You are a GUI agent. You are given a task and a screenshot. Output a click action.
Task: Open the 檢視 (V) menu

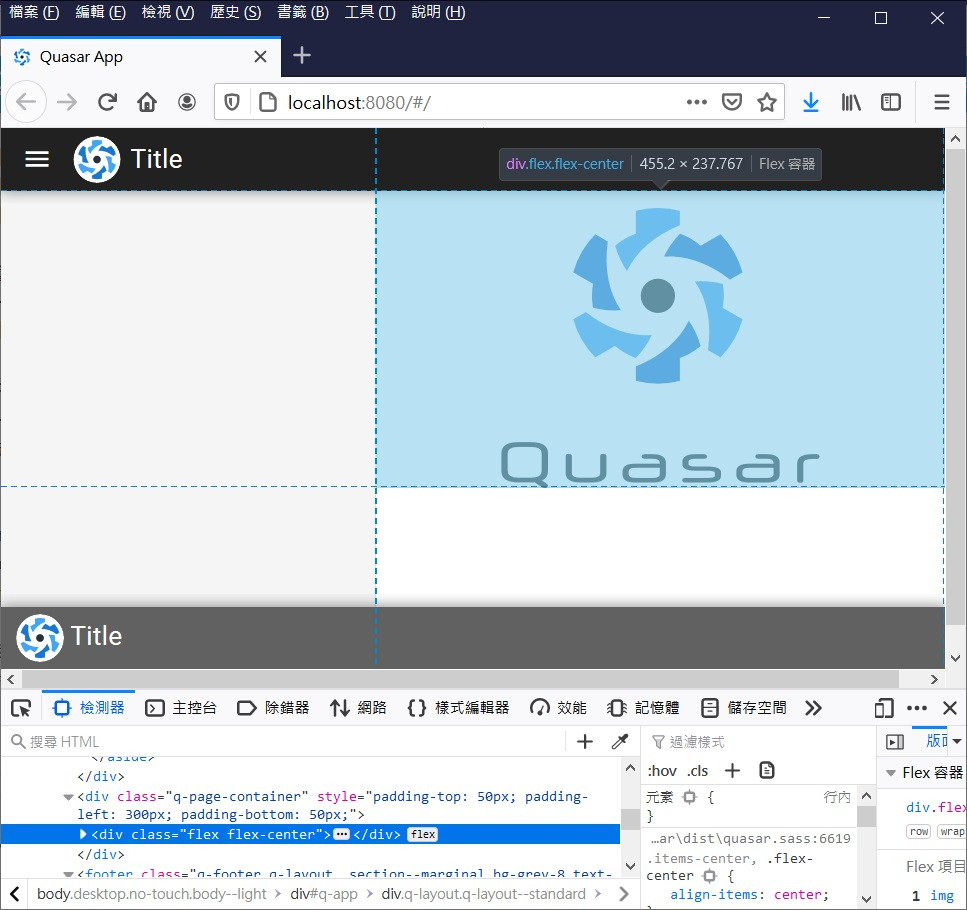click(x=168, y=12)
